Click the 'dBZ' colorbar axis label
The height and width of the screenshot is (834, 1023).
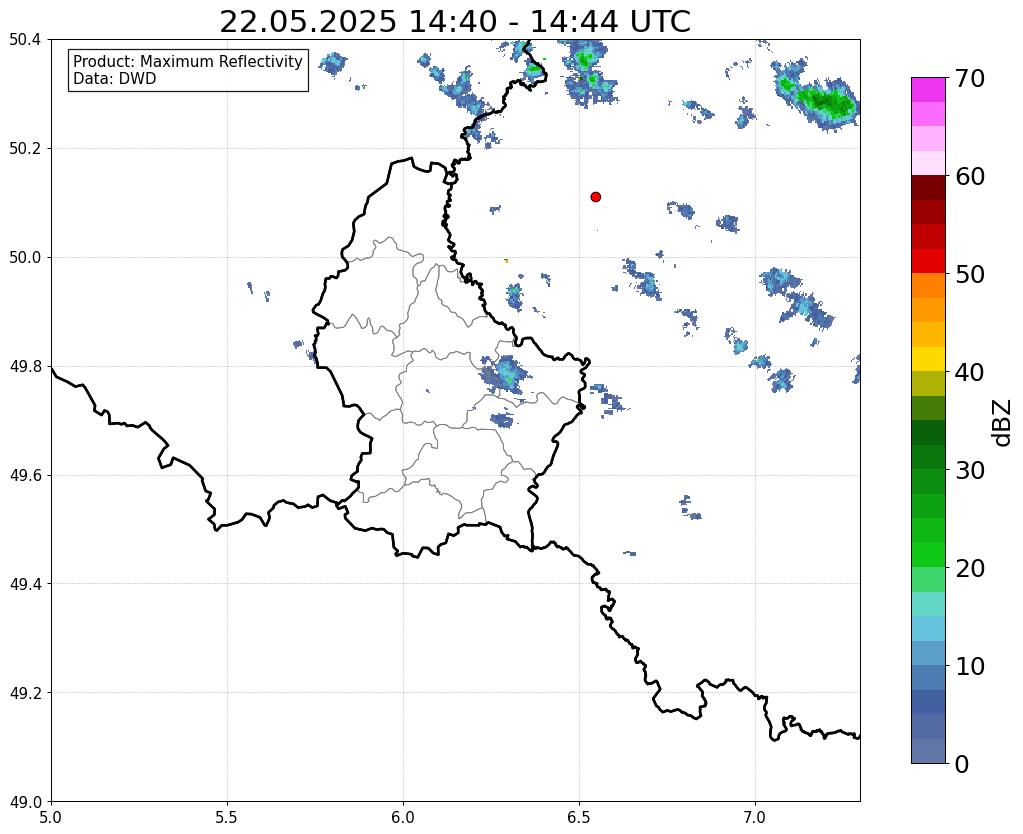(1003, 423)
